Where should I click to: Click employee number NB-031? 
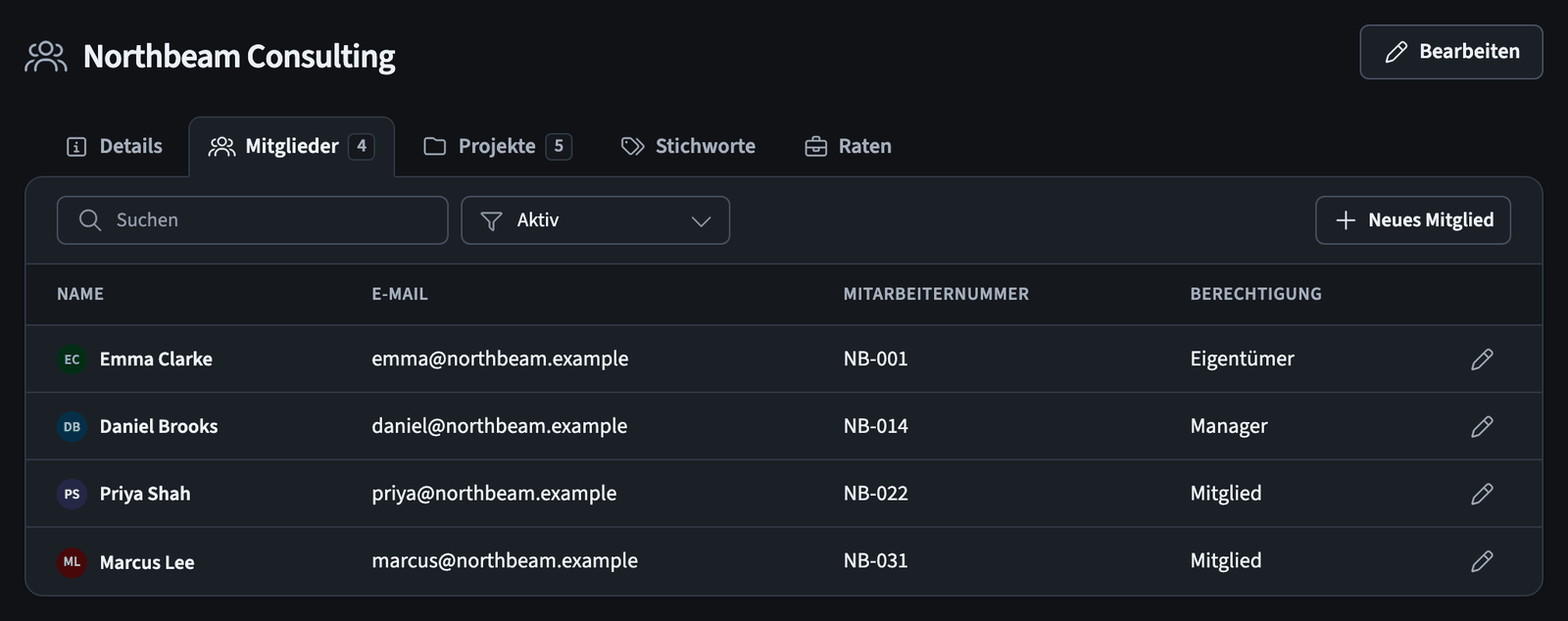click(876, 561)
